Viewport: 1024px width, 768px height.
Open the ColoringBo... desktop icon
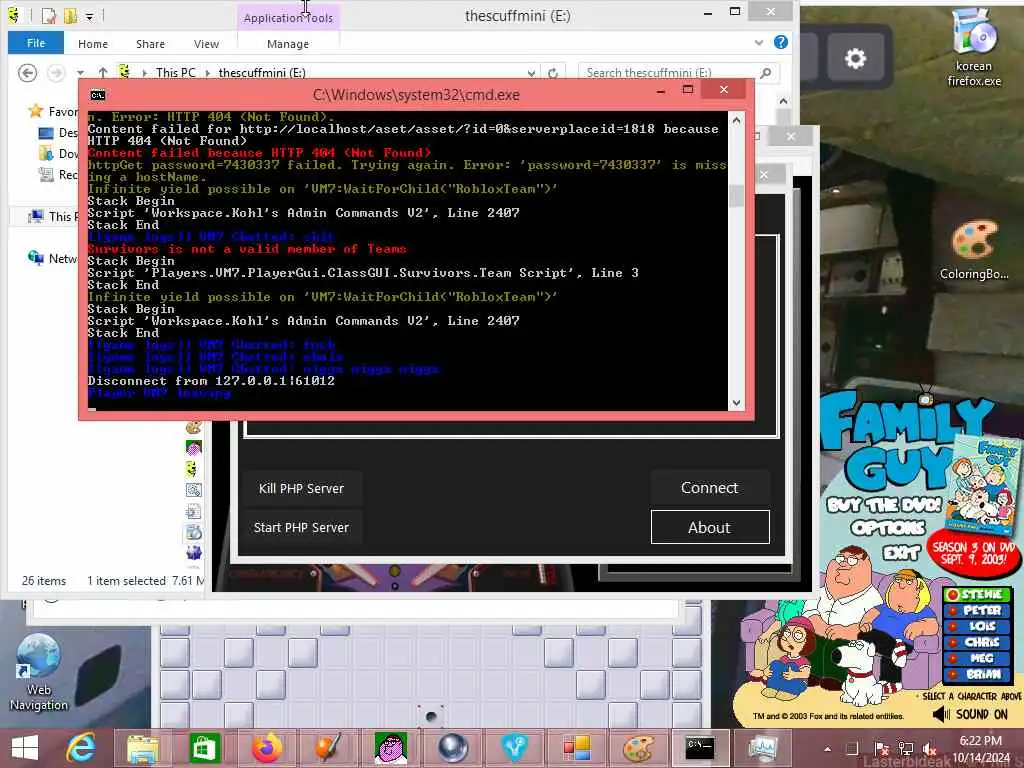point(974,250)
